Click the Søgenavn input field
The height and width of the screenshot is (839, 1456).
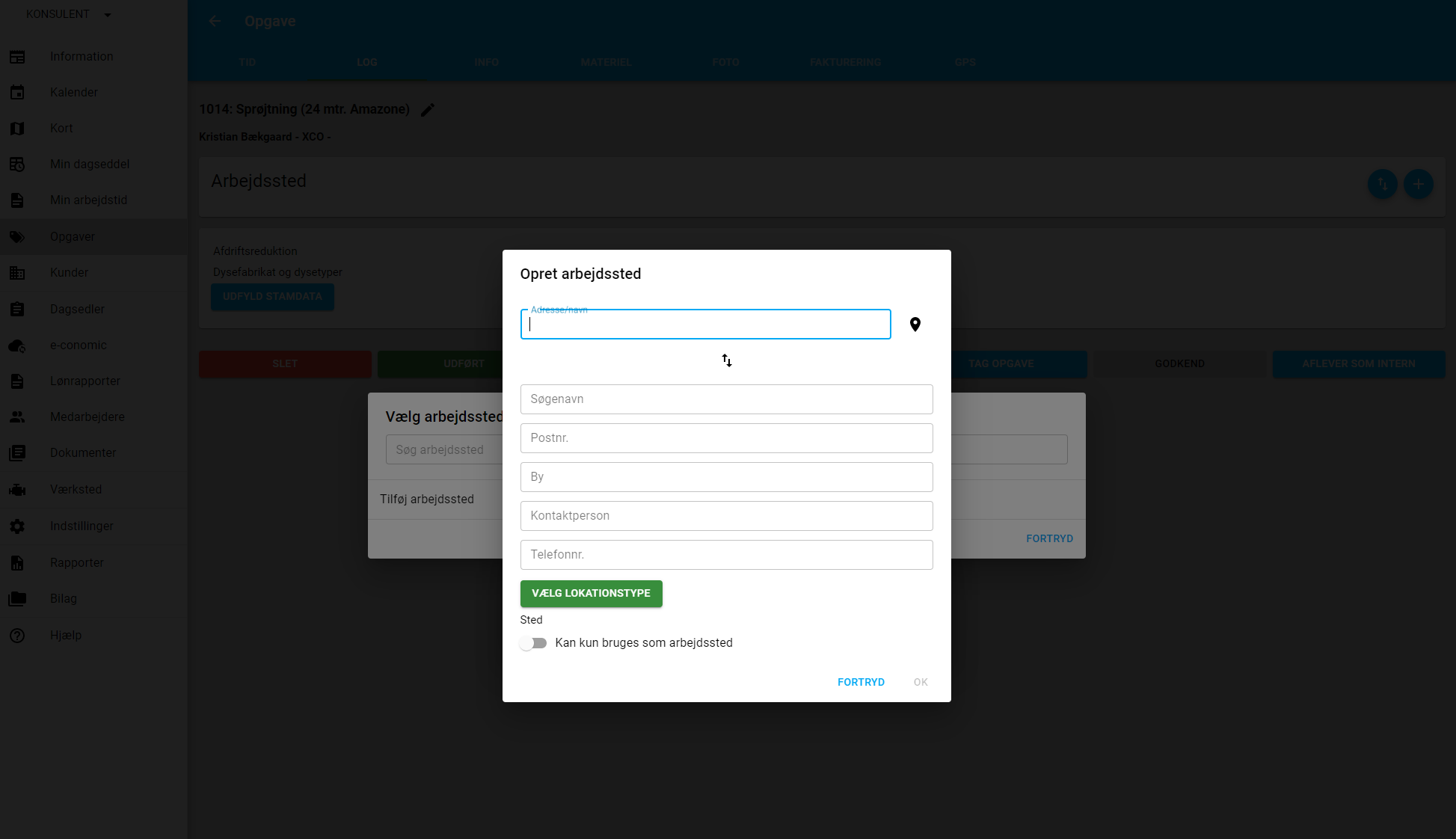click(x=726, y=399)
